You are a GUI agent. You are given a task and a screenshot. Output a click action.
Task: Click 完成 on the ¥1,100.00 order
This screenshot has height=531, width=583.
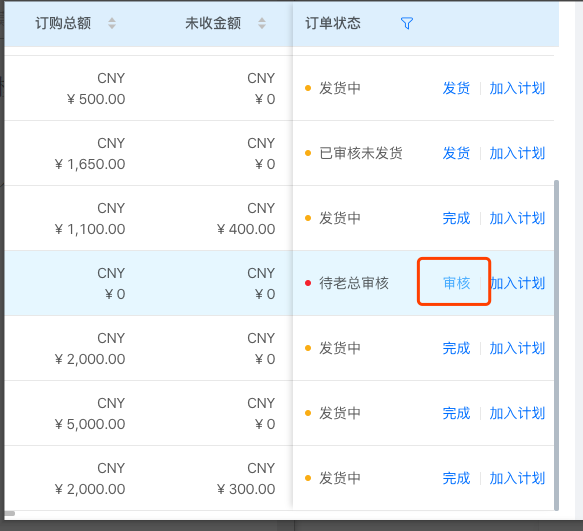(x=456, y=218)
